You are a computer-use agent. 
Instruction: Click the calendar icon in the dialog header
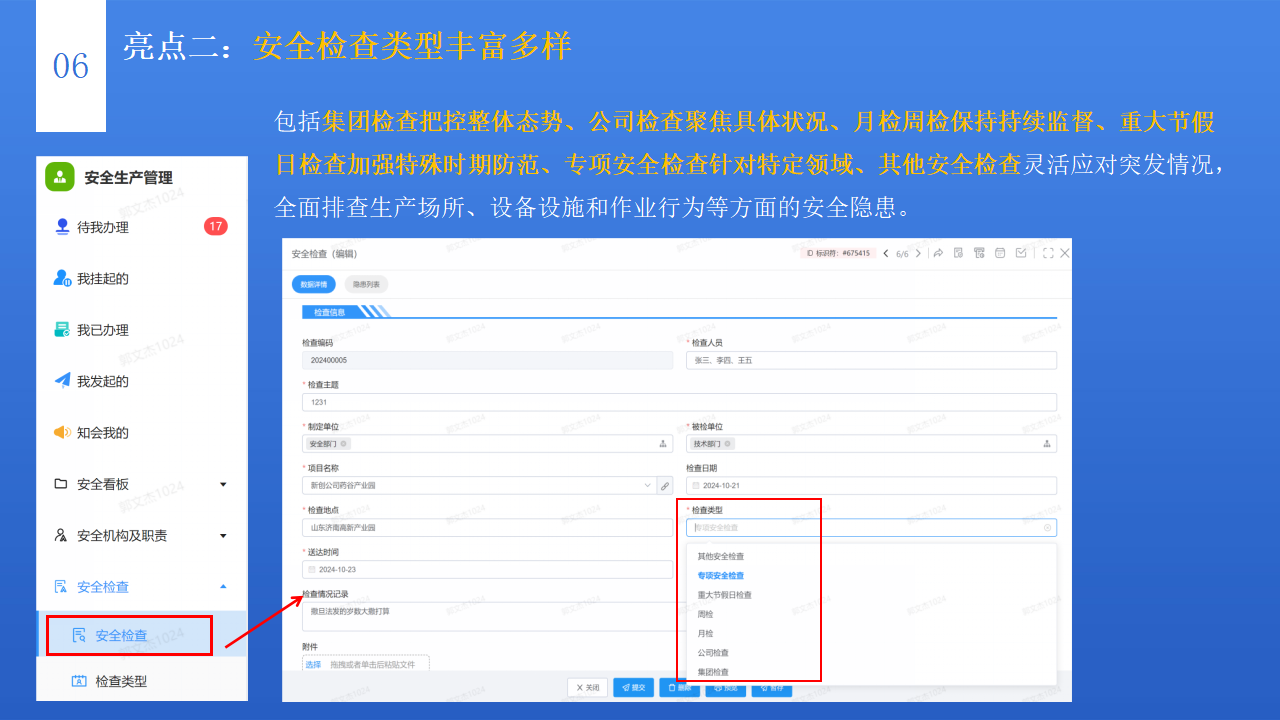1000,253
